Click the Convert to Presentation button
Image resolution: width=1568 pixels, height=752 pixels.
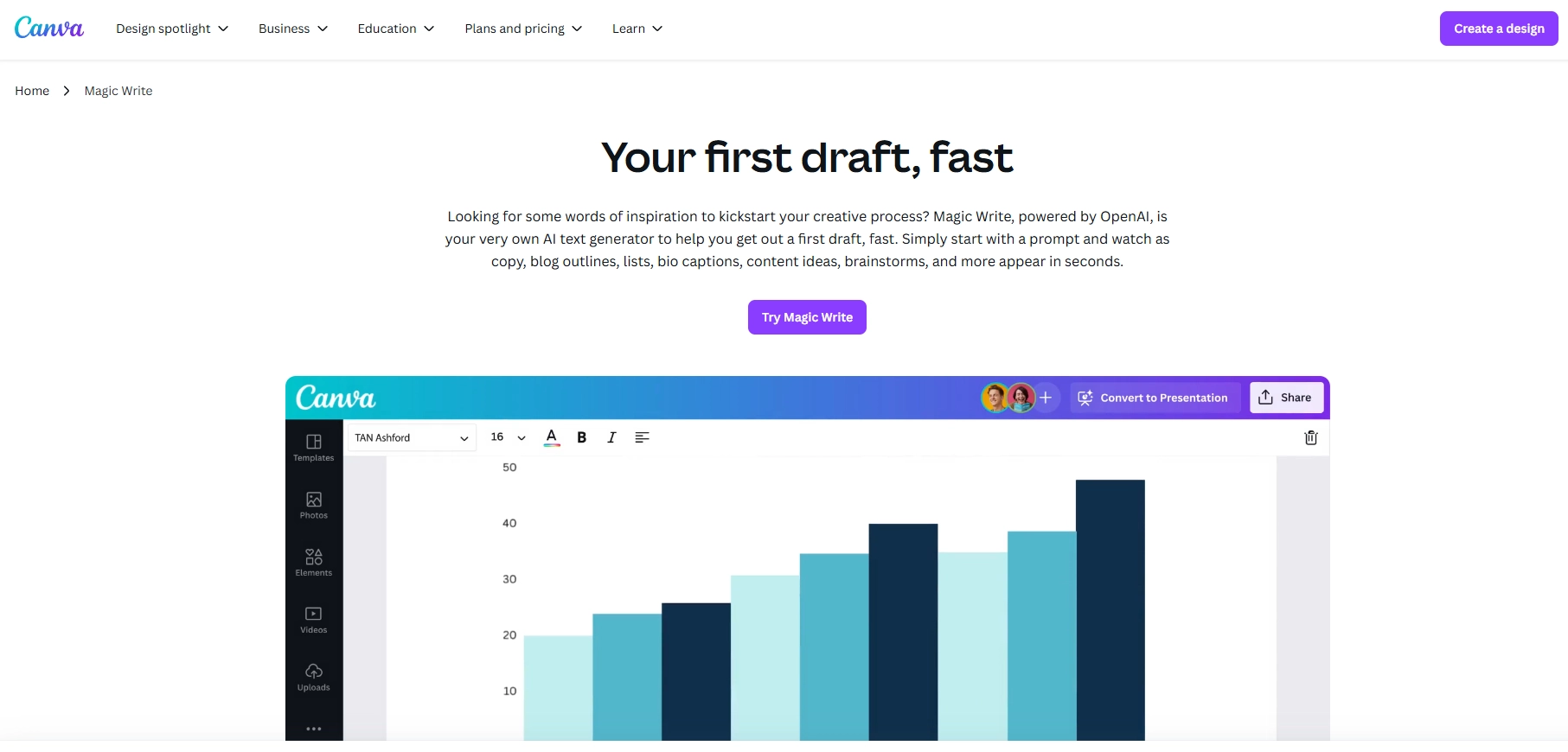coord(1155,398)
